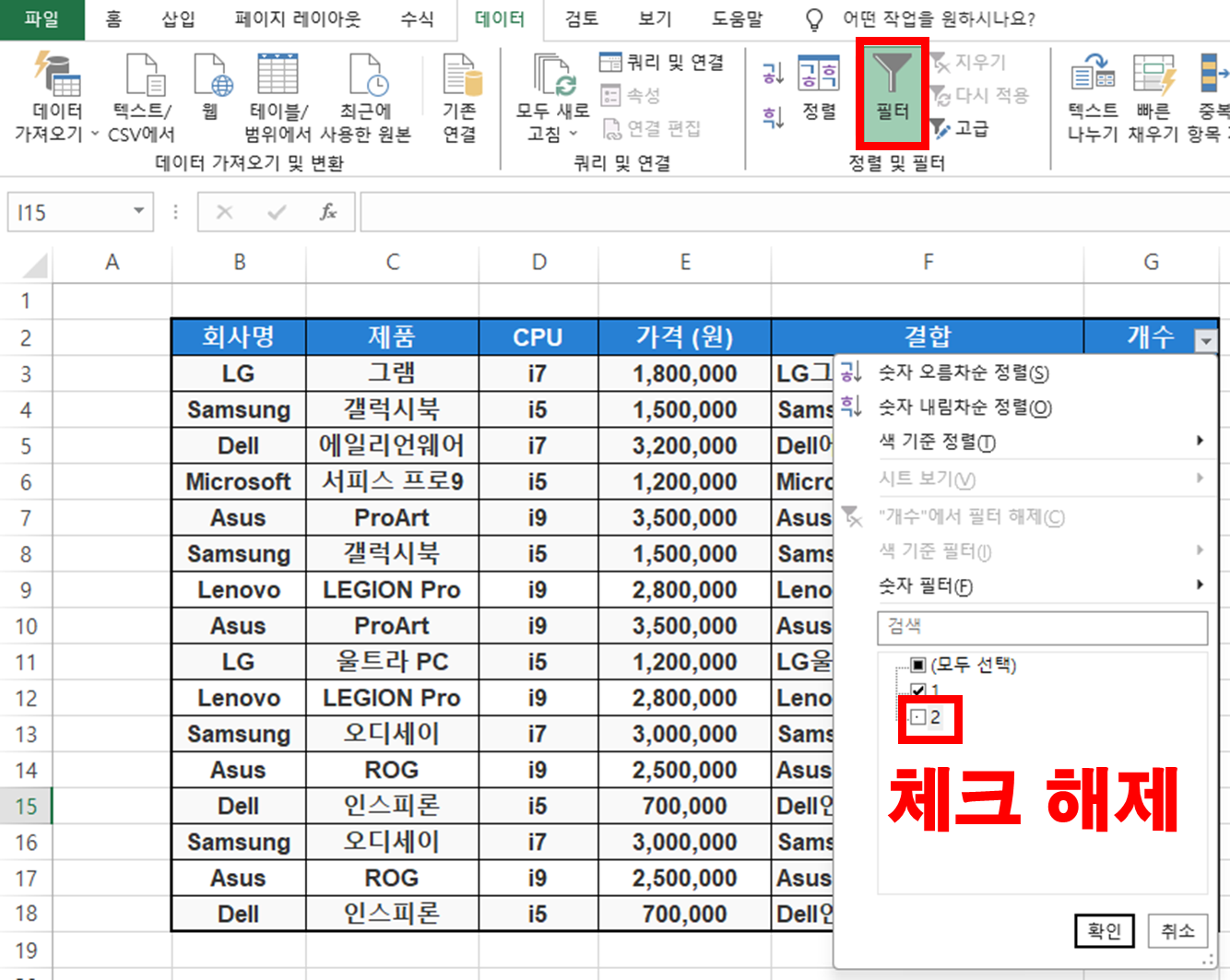Sort ascending with the ribbon ㄱ-ㅎ icon
Image resolution: width=1230 pixels, height=980 pixels.
(x=773, y=73)
